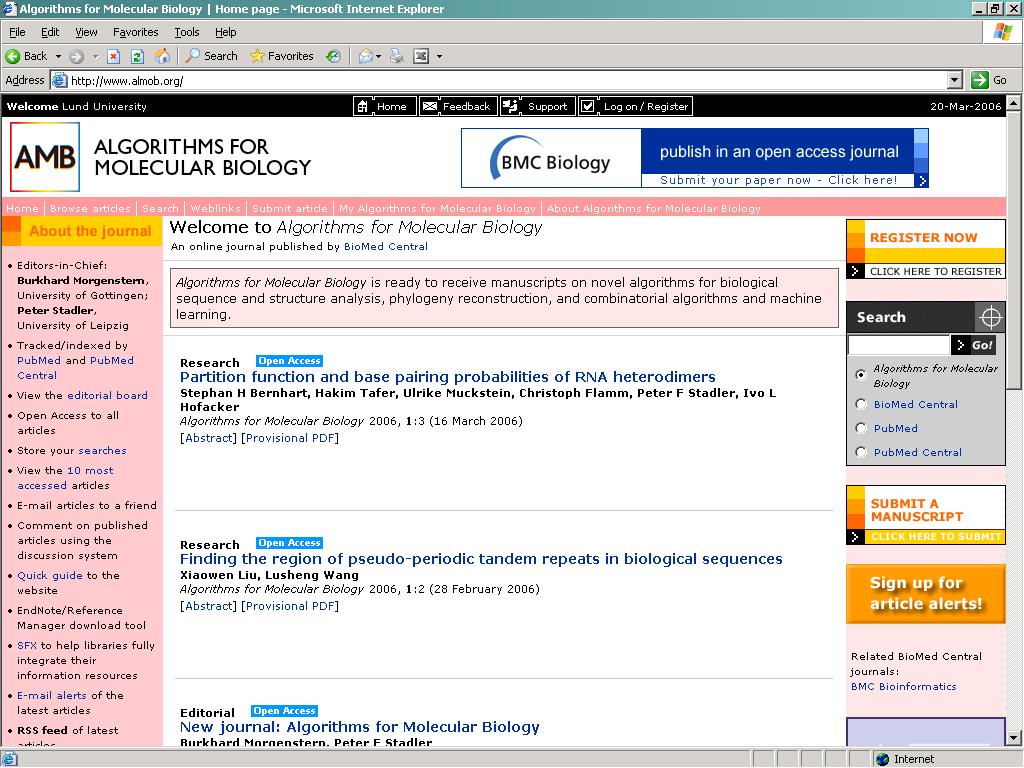
Task: Stop page loading with the Stop icon
Action: click(114, 56)
